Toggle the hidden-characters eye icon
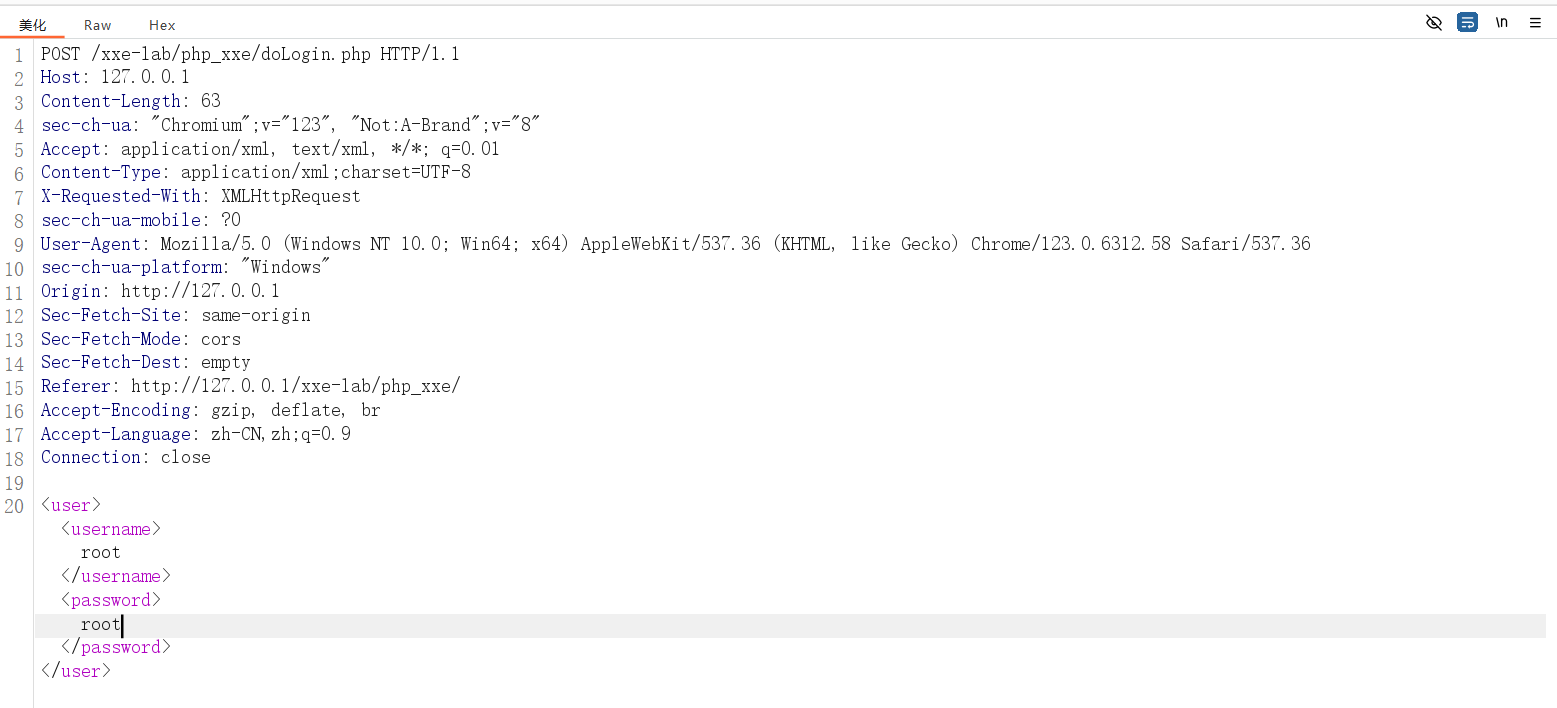The width and height of the screenshot is (1557, 708). 1433,23
